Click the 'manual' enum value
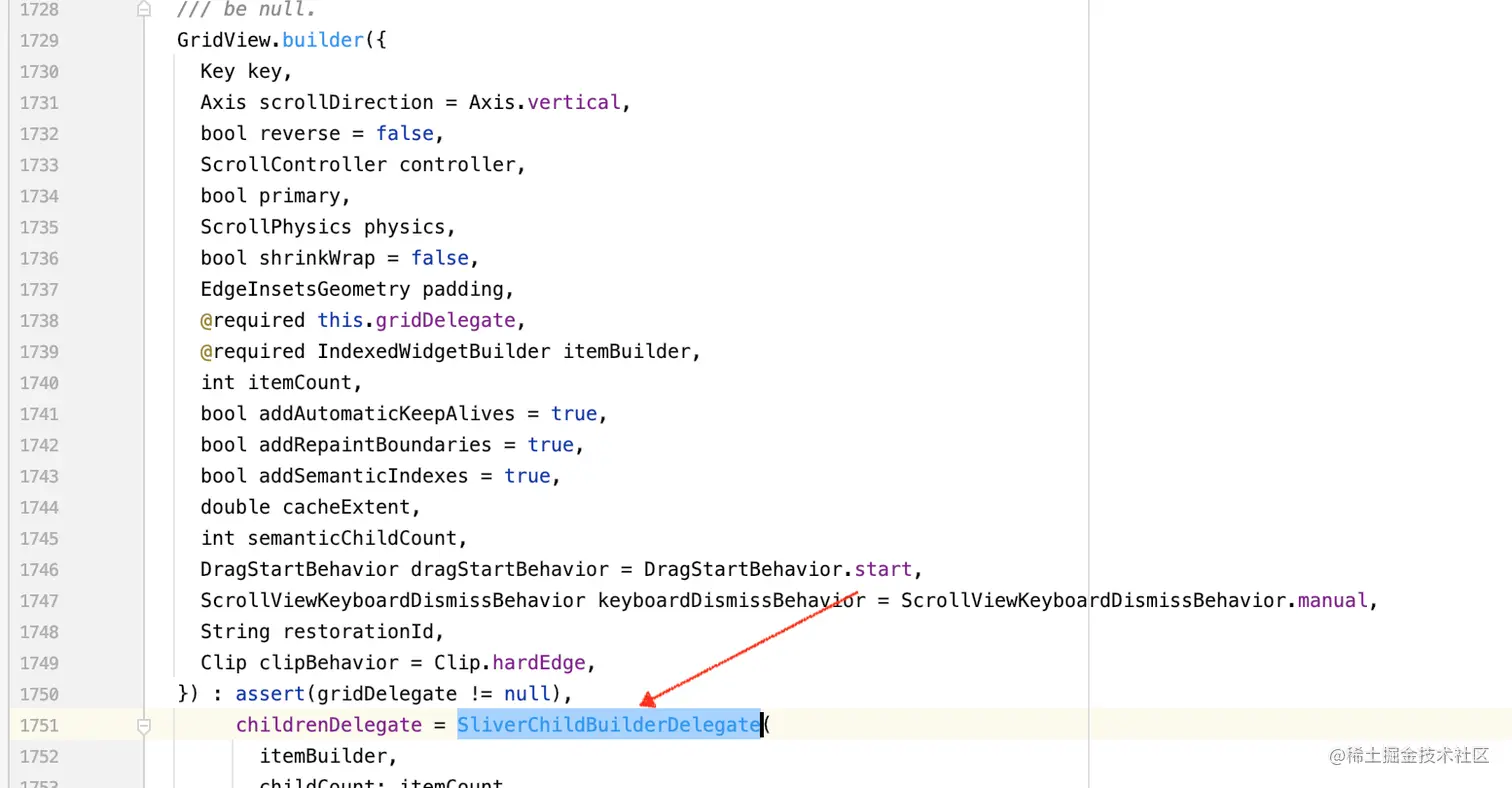 tap(1332, 600)
